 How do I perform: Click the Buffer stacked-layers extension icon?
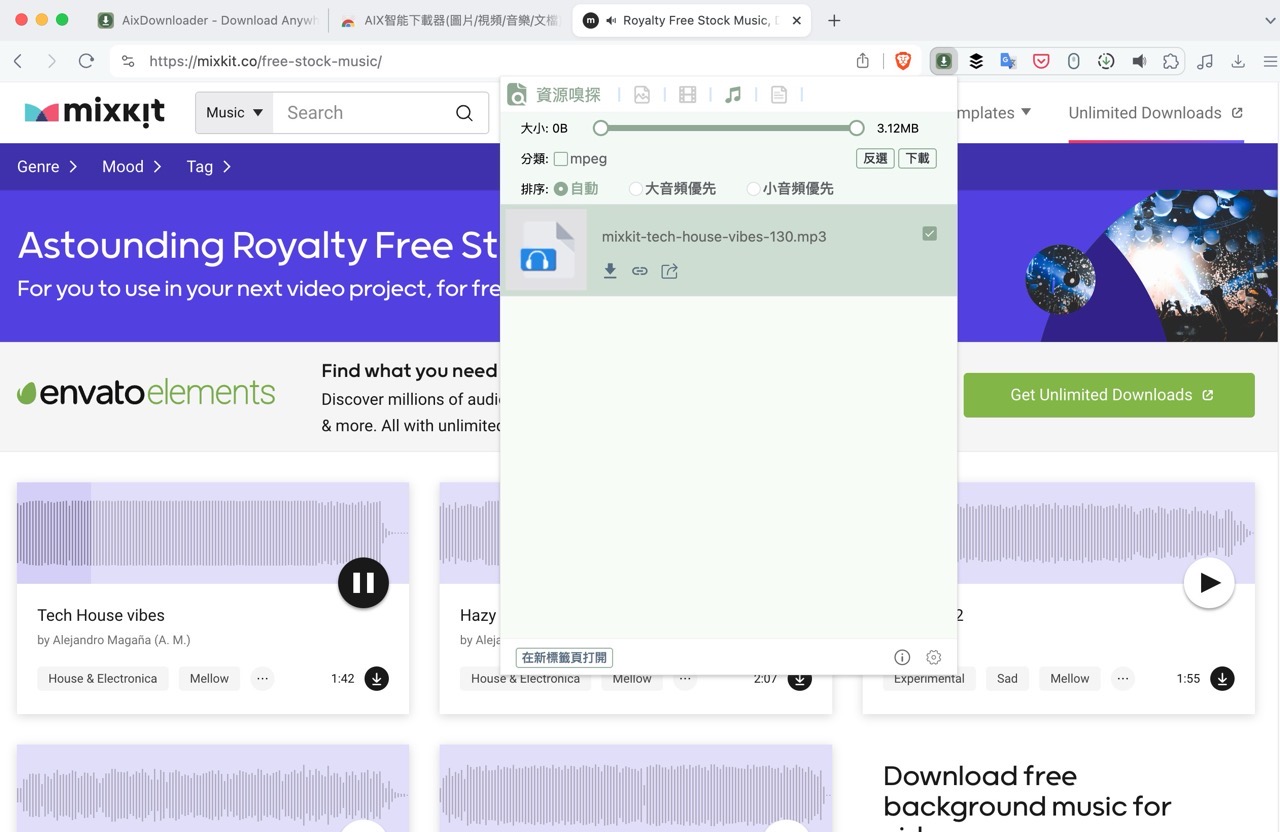coord(976,61)
